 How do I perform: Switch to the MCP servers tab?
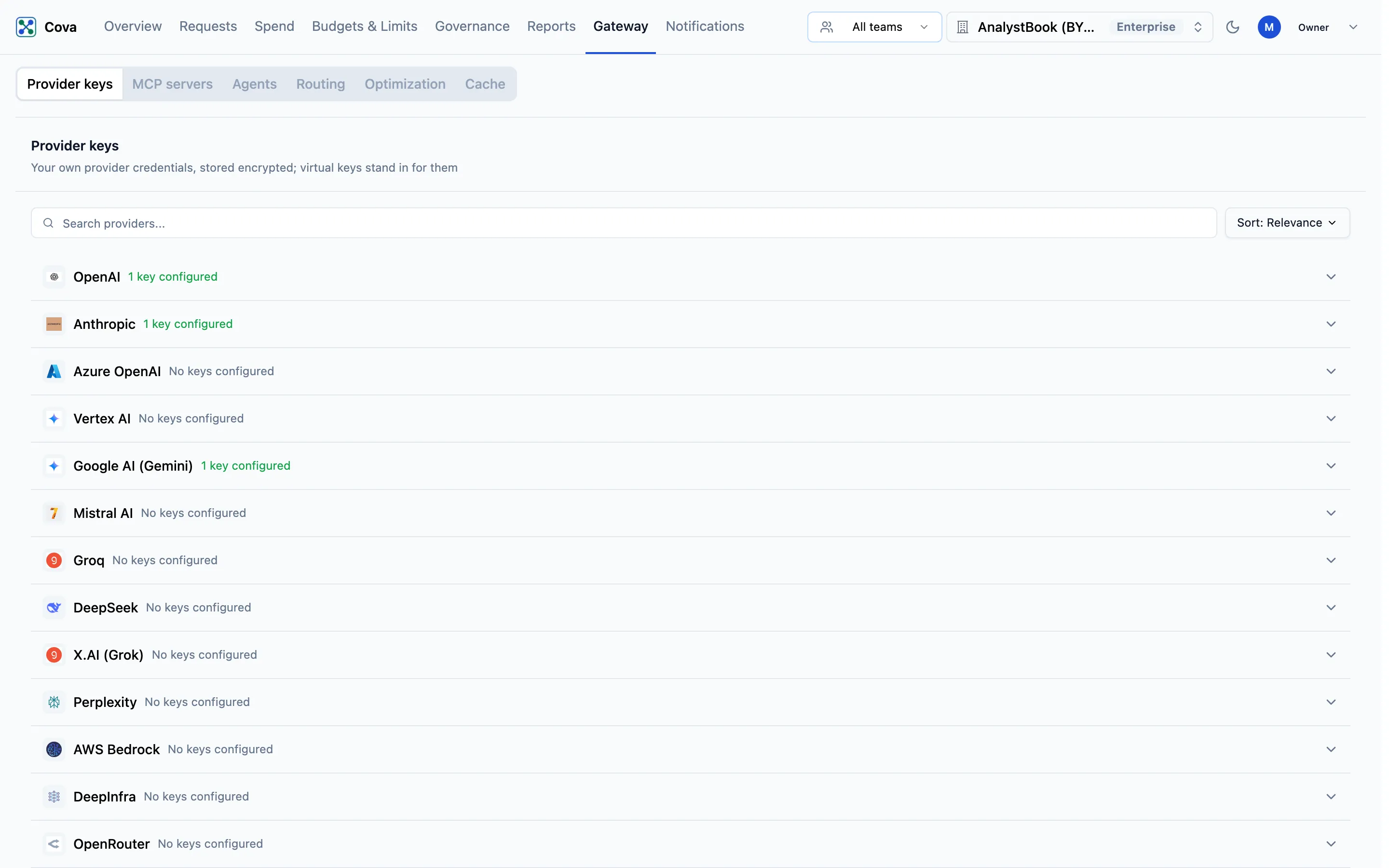pos(172,84)
